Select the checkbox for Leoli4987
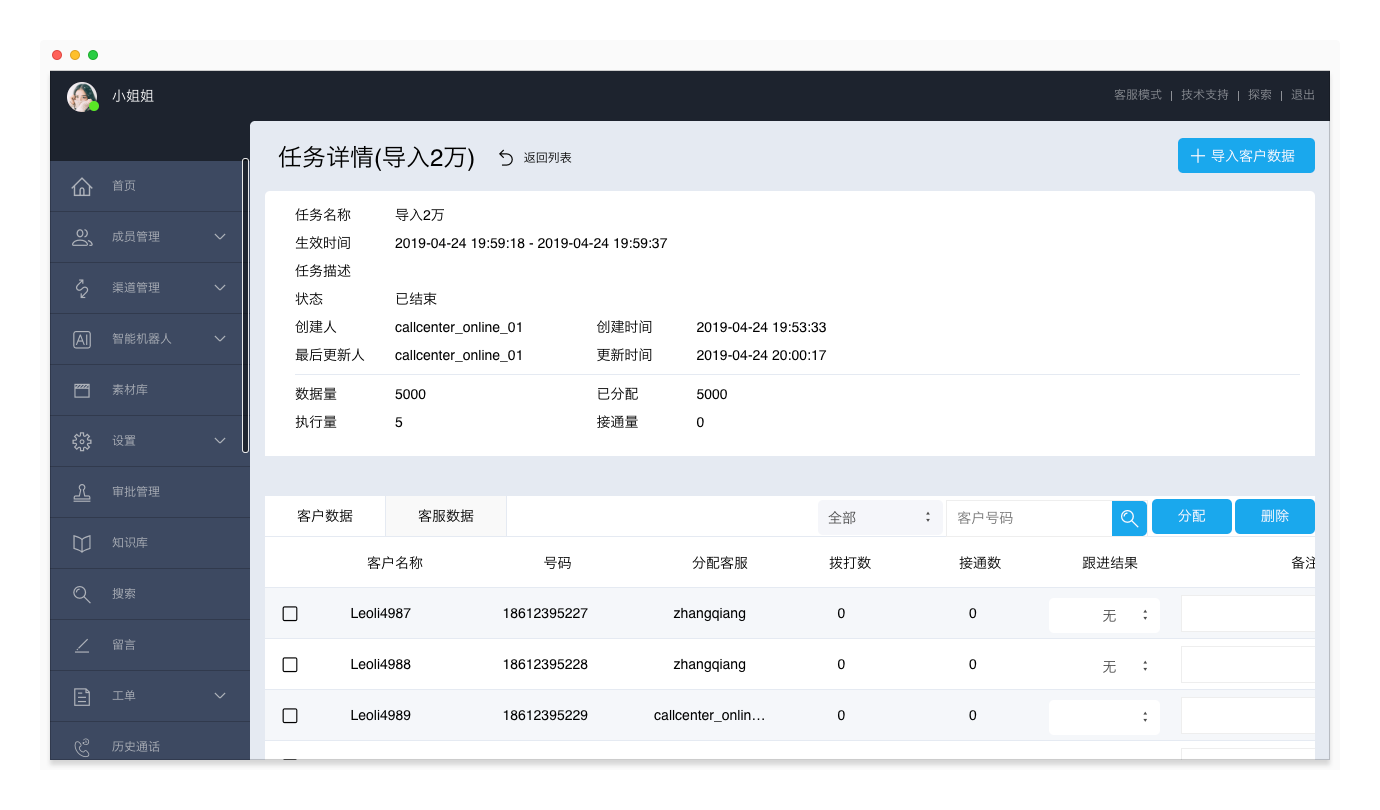This screenshot has height=810, width=1380. (x=290, y=614)
